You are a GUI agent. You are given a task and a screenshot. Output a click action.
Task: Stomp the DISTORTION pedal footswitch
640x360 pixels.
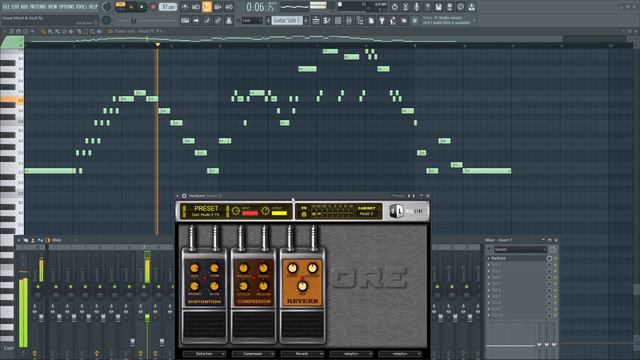tap(204, 326)
